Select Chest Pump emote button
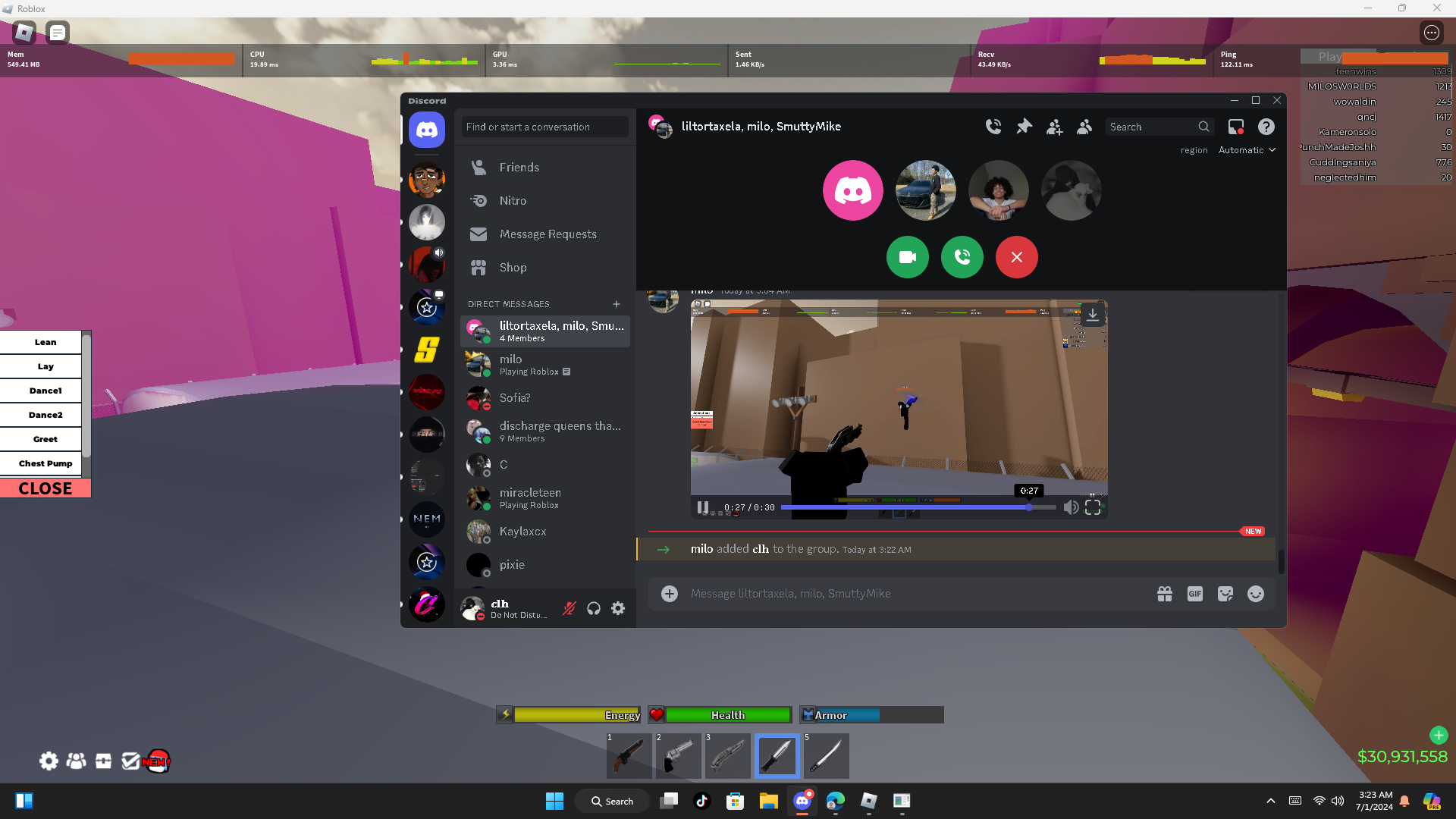Screen dimensions: 1456x819 coord(41,463)
